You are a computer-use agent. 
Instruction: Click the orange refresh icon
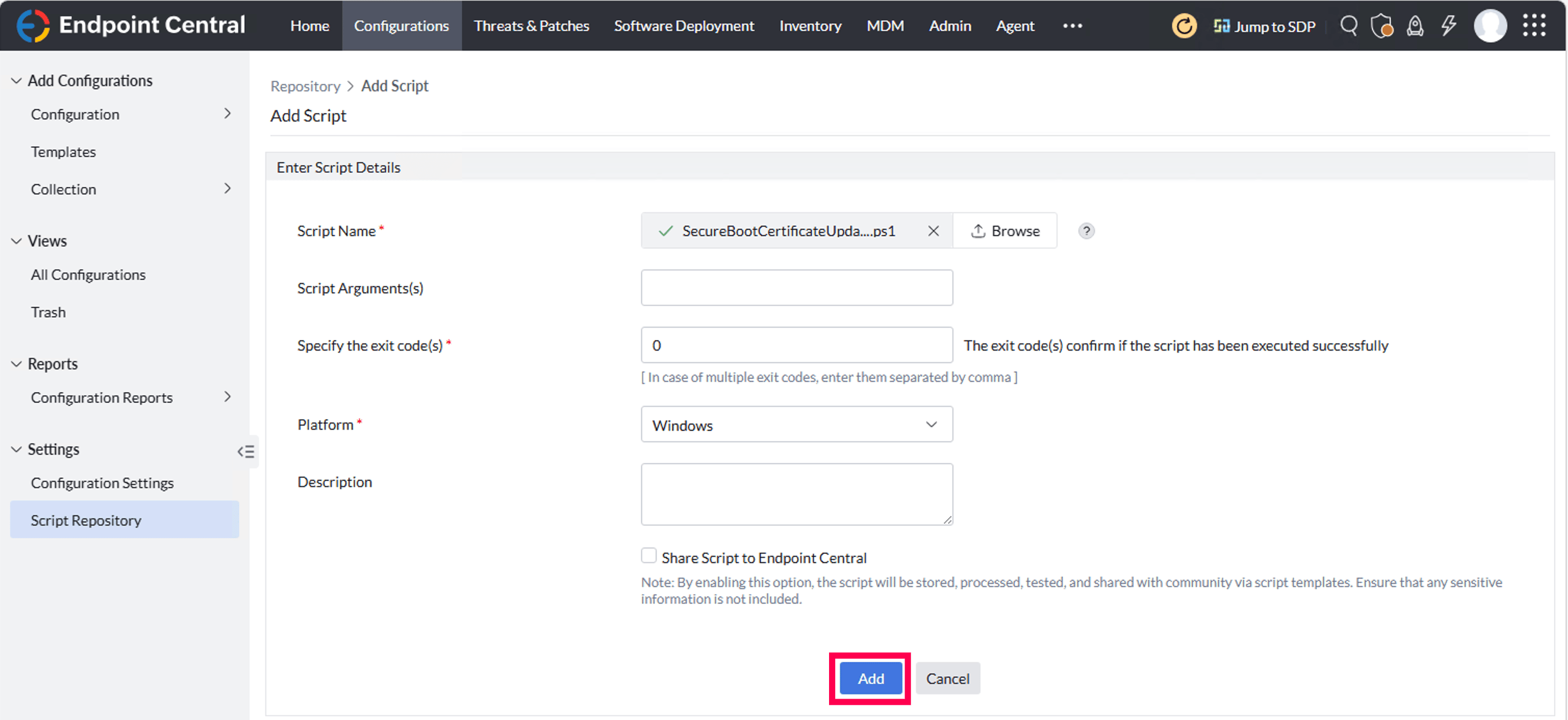click(1184, 26)
